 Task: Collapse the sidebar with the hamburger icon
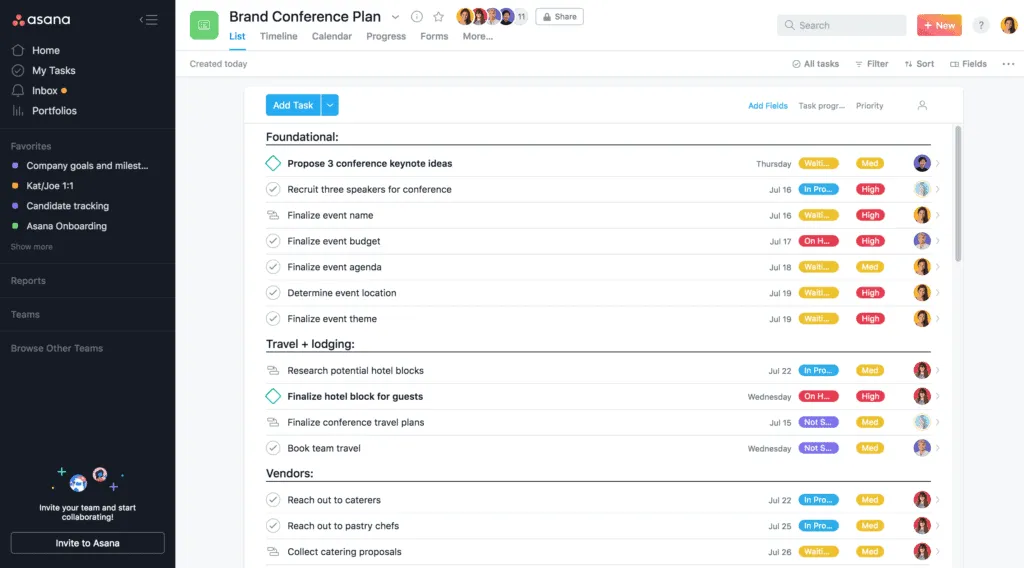[x=148, y=19]
